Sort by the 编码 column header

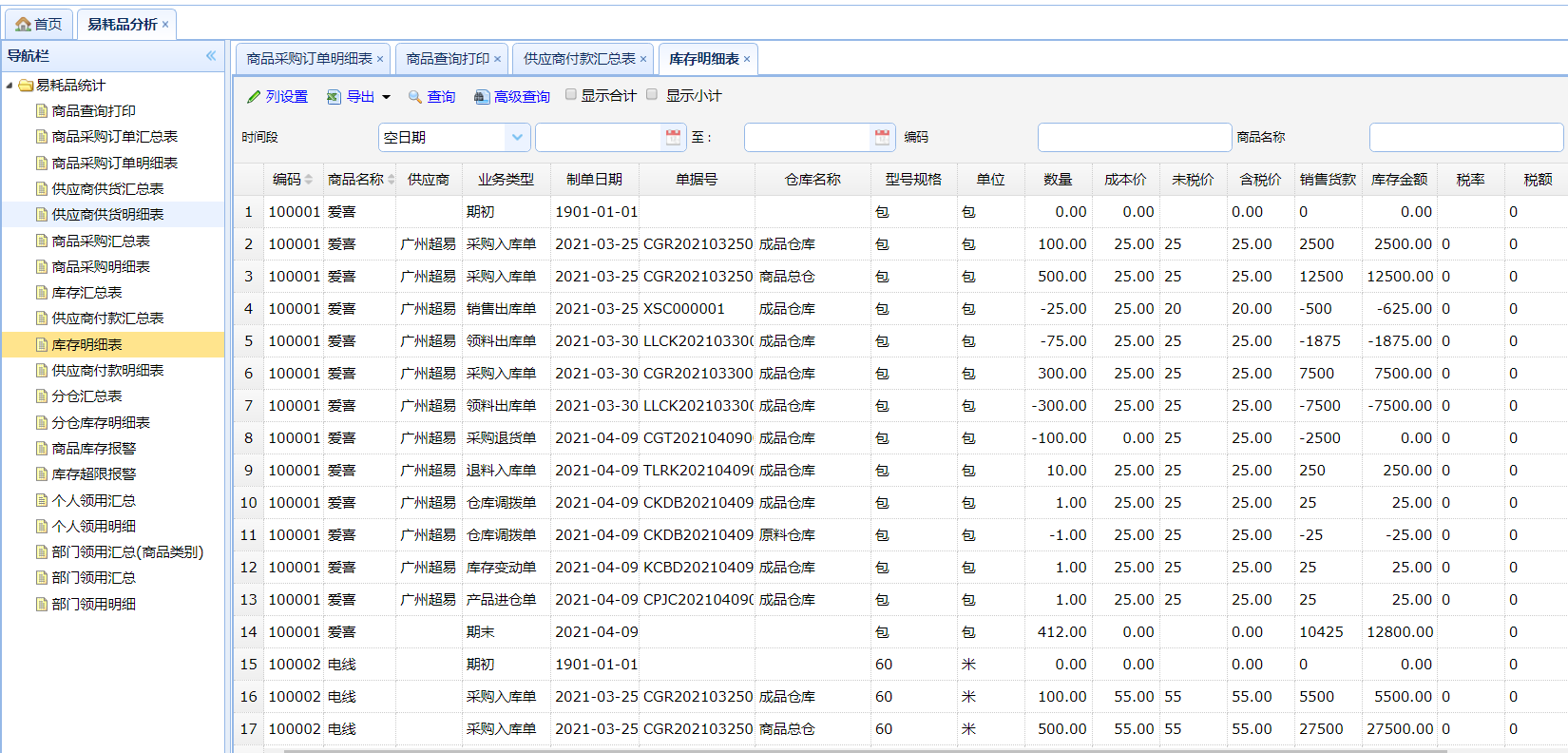point(287,179)
